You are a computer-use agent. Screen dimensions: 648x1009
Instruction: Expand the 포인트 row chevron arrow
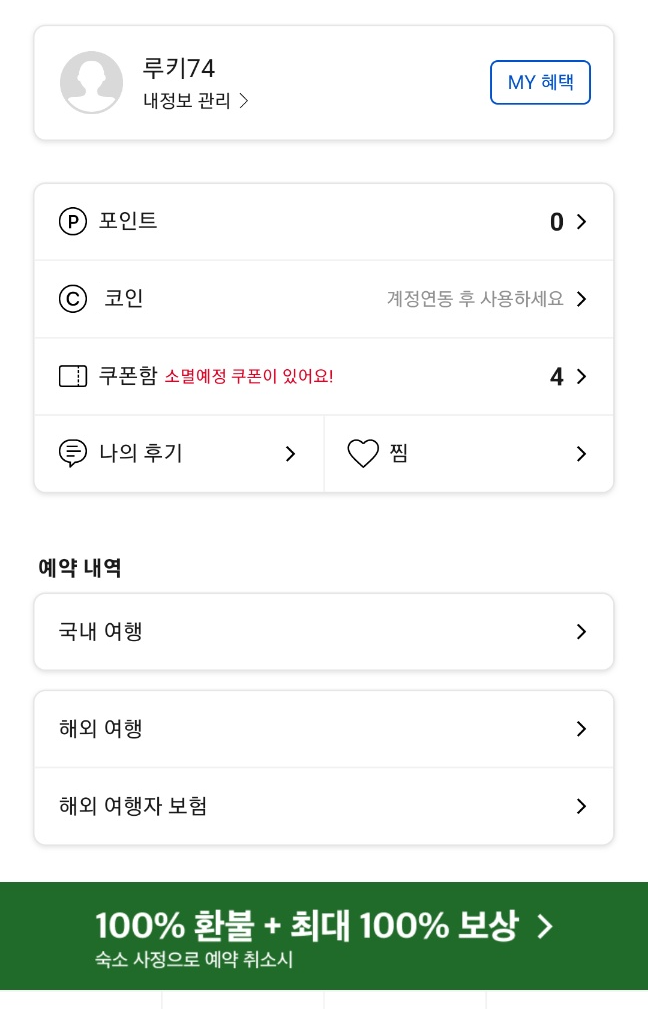click(581, 222)
